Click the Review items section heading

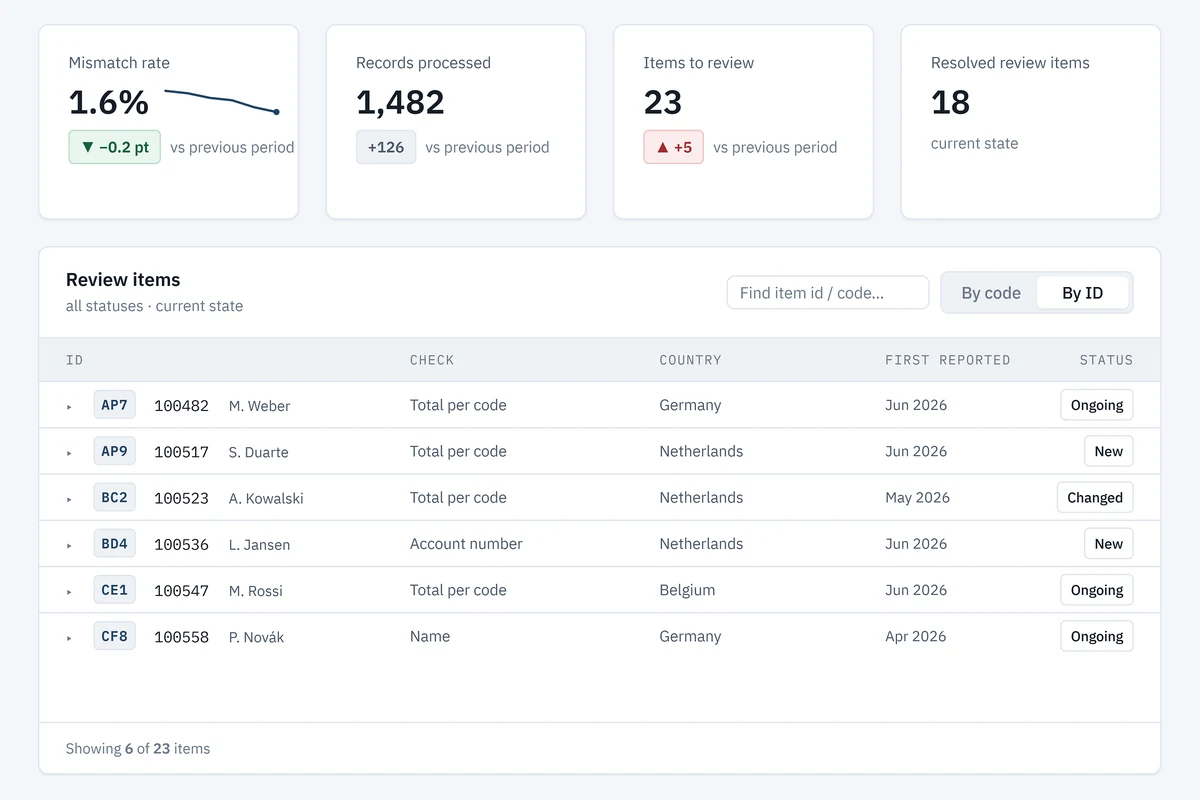(x=123, y=280)
